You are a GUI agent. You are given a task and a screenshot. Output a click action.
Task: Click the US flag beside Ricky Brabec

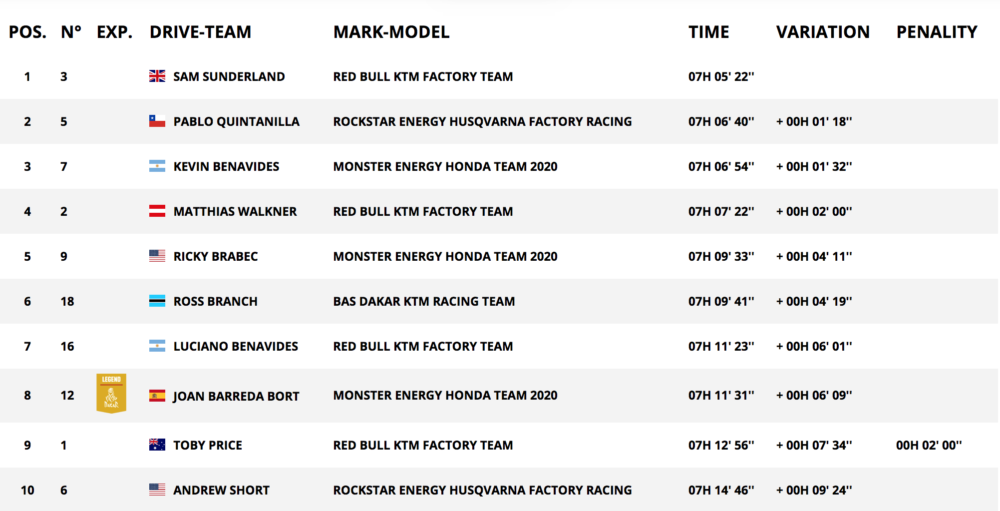(x=157, y=256)
